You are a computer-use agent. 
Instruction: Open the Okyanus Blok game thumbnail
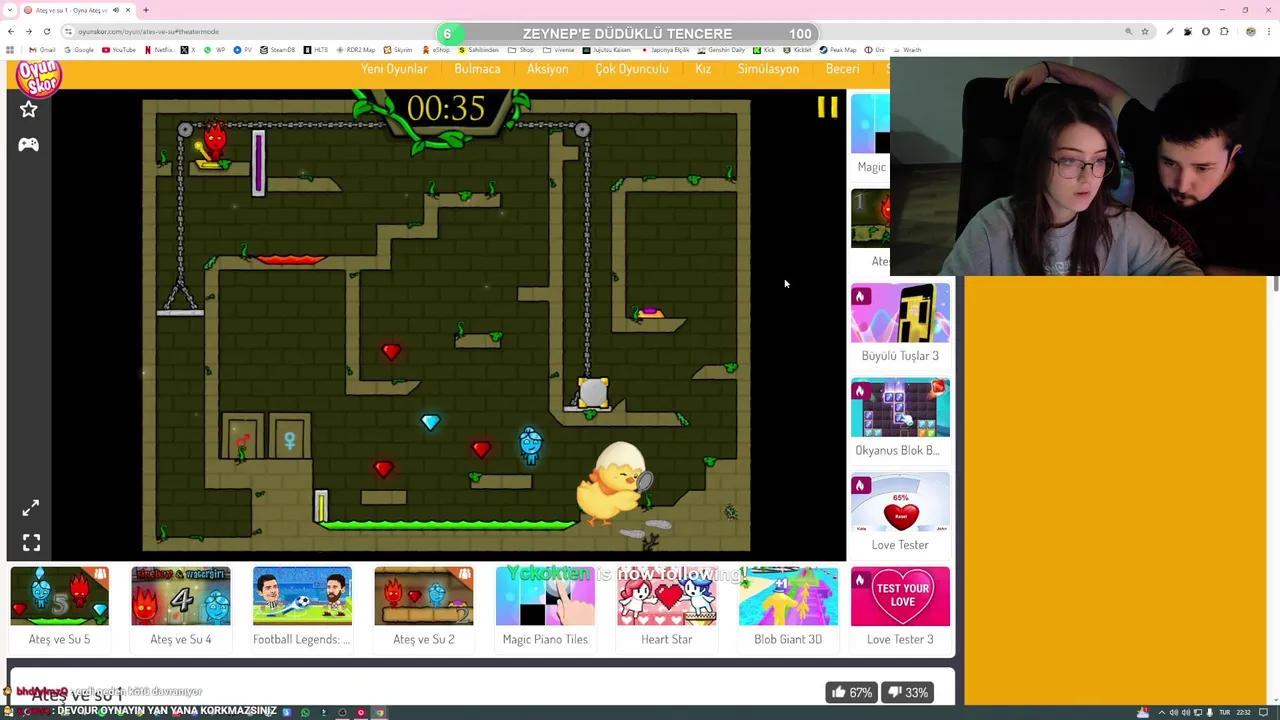click(x=900, y=407)
